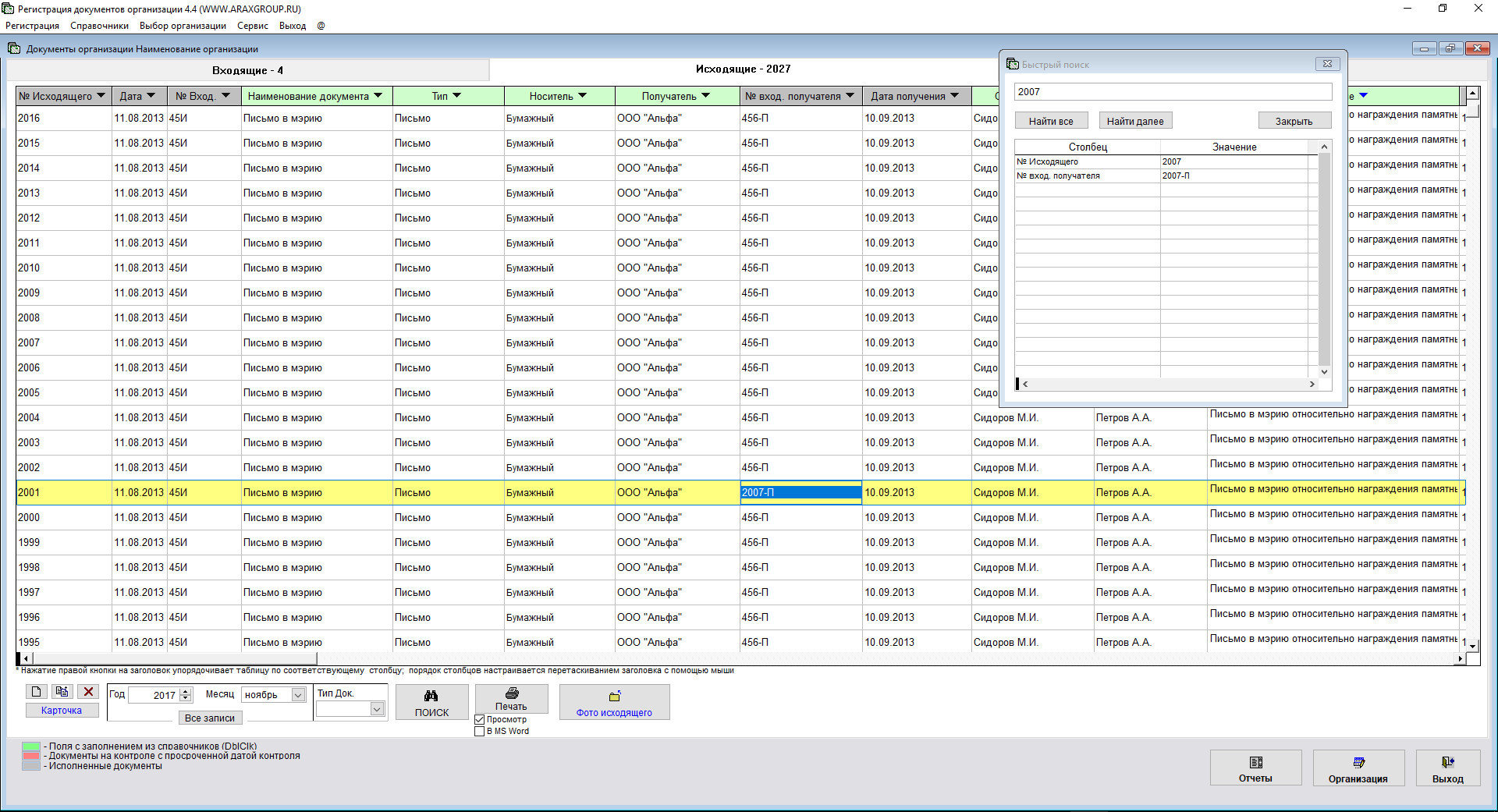Click the binoculars ПОИСК button
The image size is (1498, 812).
click(x=431, y=702)
